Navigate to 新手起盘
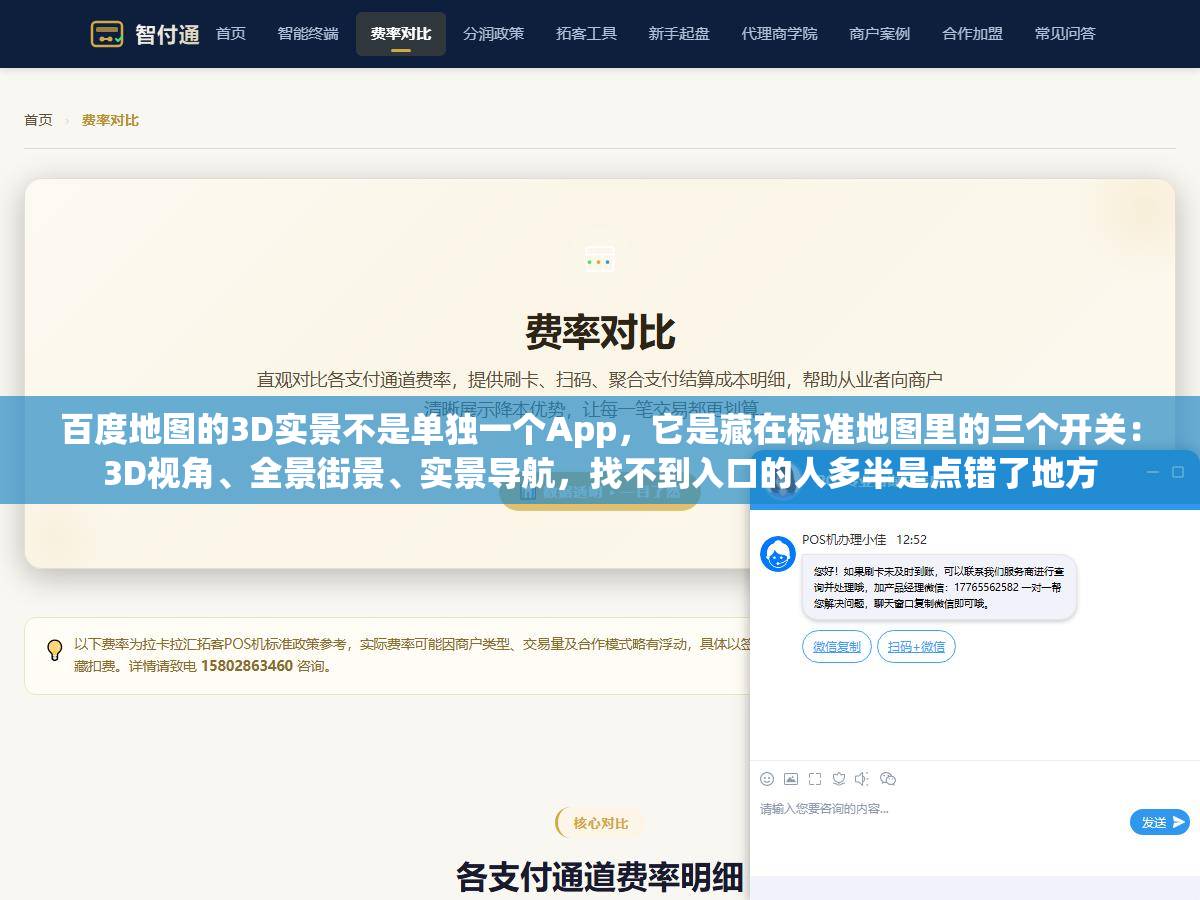This screenshot has height=900, width=1200. [x=679, y=34]
